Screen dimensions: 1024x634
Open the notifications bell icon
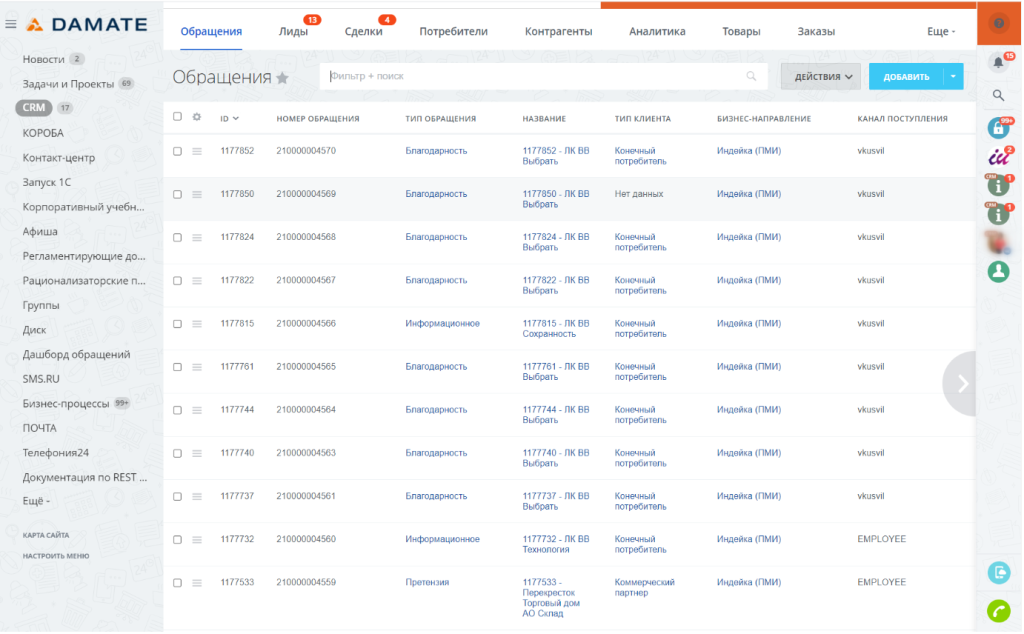point(999,62)
